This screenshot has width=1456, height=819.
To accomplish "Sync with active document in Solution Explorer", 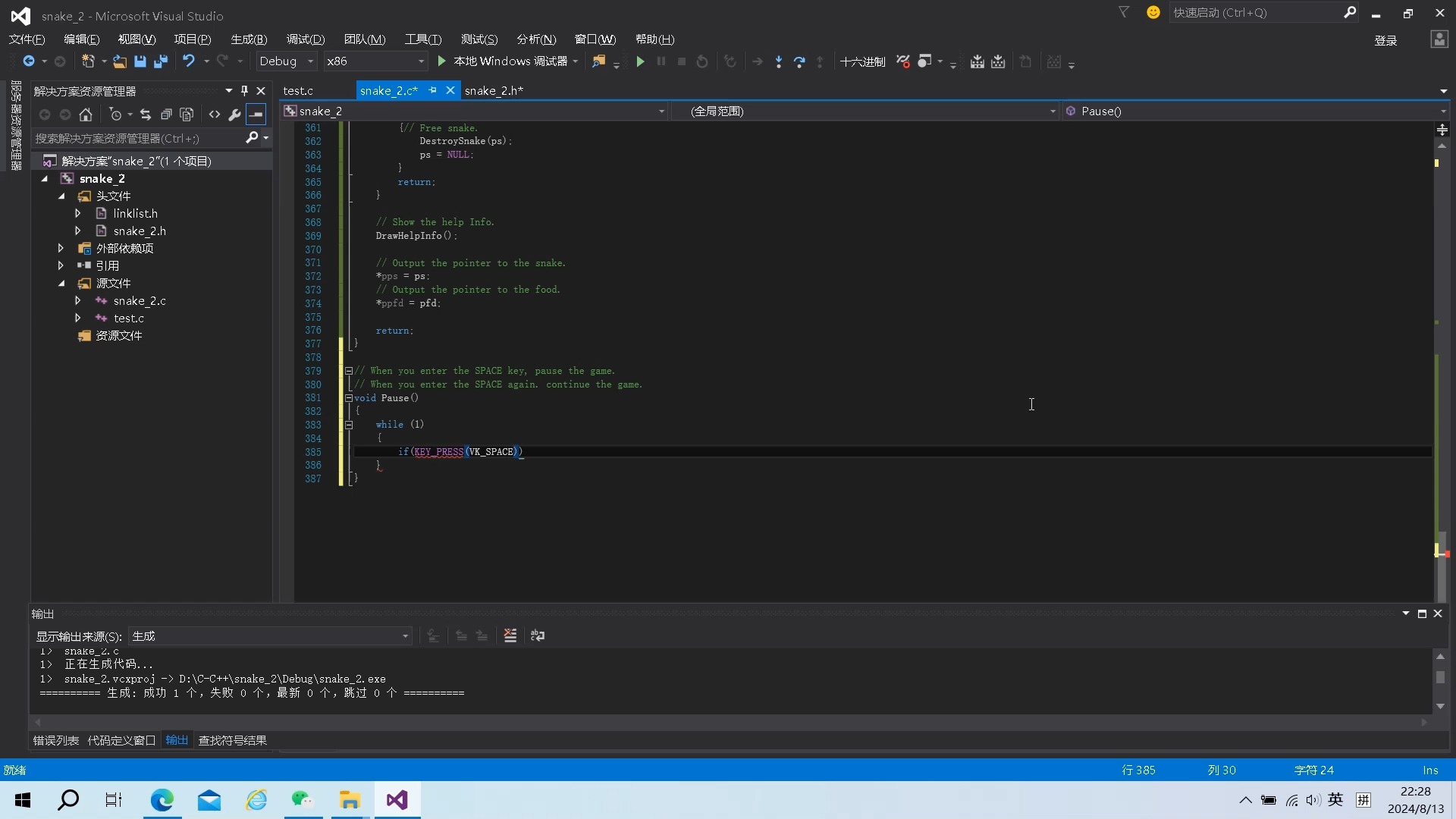I will coord(146,115).
